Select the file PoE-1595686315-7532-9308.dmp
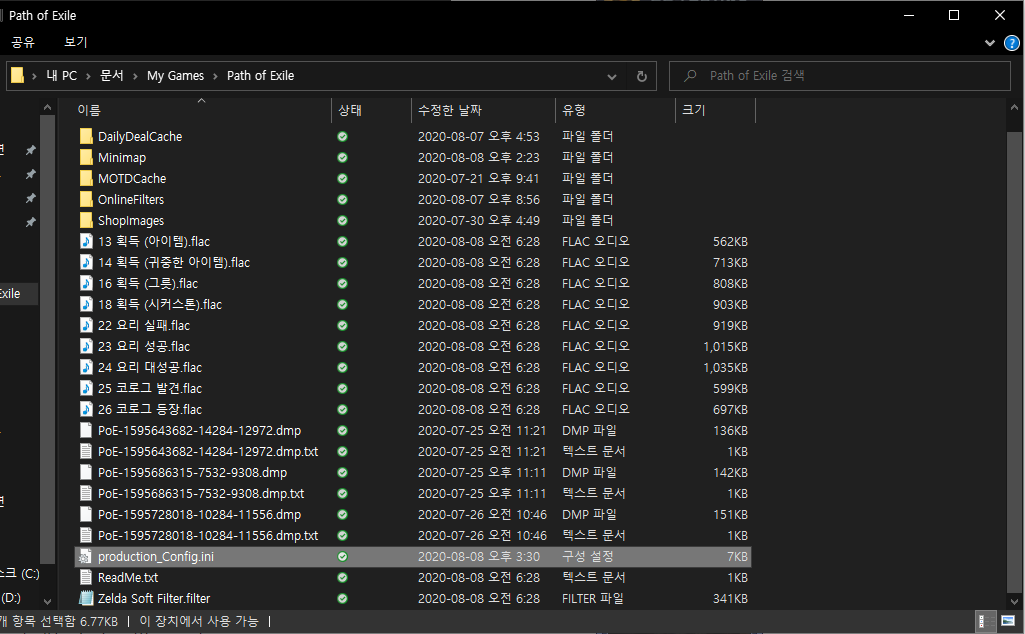 pyautogui.click(x=192, y=473)
